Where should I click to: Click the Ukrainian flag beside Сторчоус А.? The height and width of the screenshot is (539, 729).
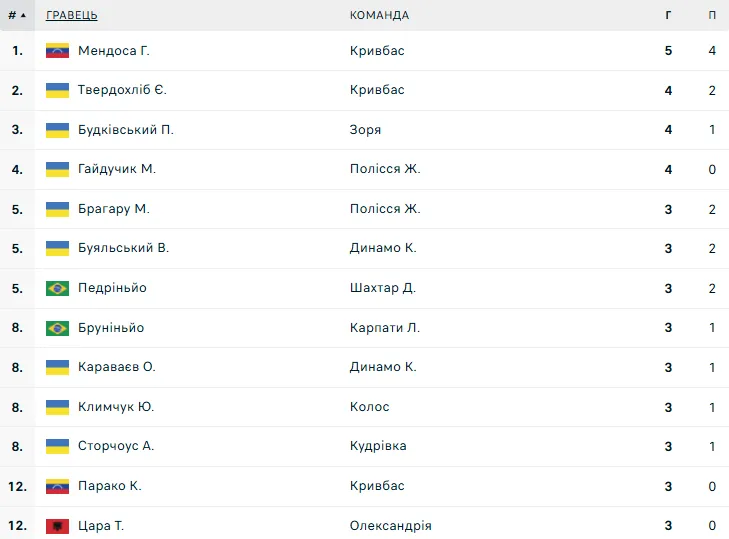[x=57, y=446]
